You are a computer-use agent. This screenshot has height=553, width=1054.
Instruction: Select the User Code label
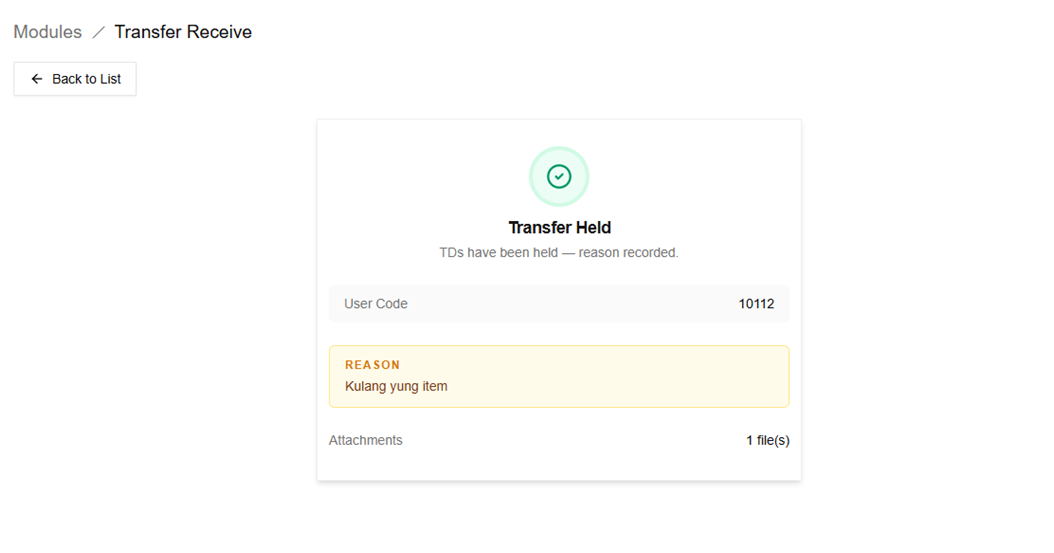tap(376, 304)
